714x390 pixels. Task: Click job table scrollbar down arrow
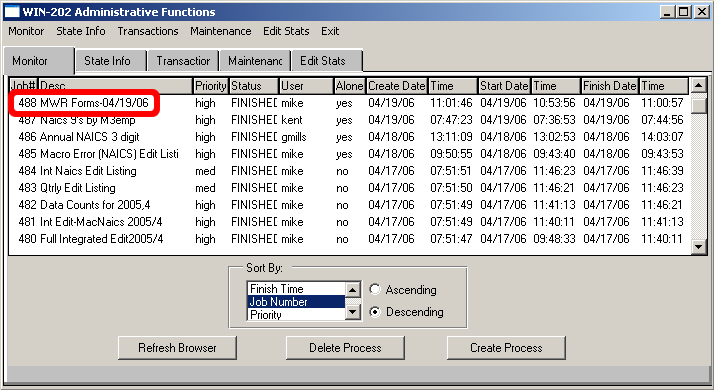pos(698,246)
